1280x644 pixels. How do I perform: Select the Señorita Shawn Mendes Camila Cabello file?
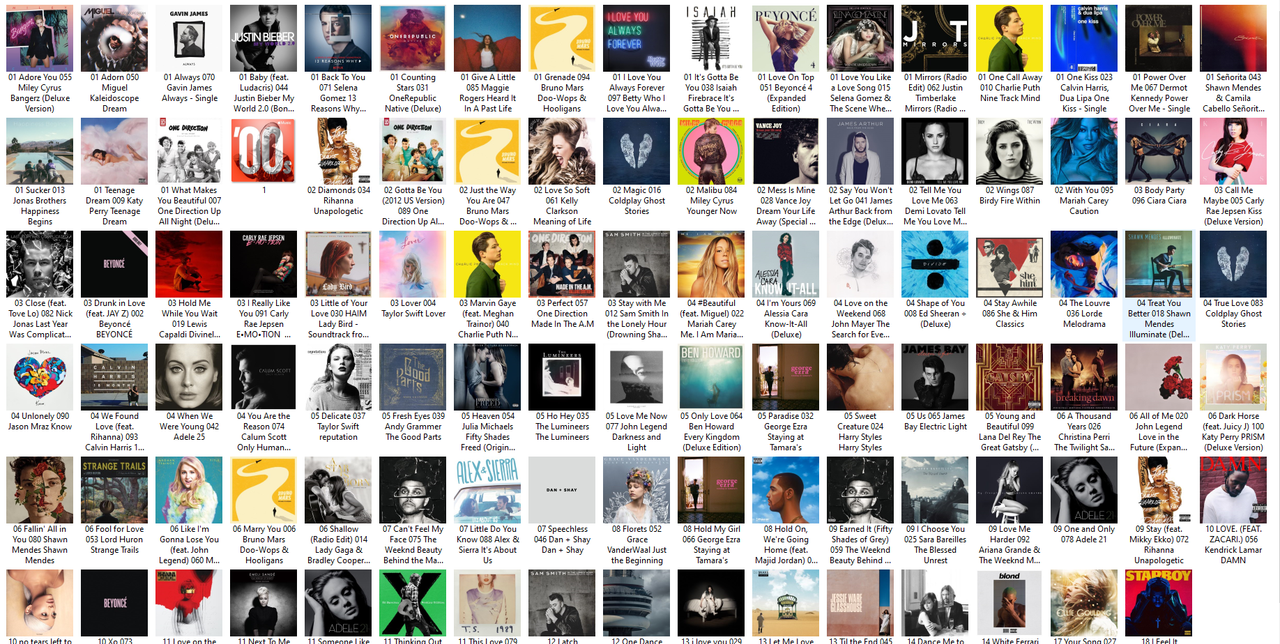pos(1234,60)
